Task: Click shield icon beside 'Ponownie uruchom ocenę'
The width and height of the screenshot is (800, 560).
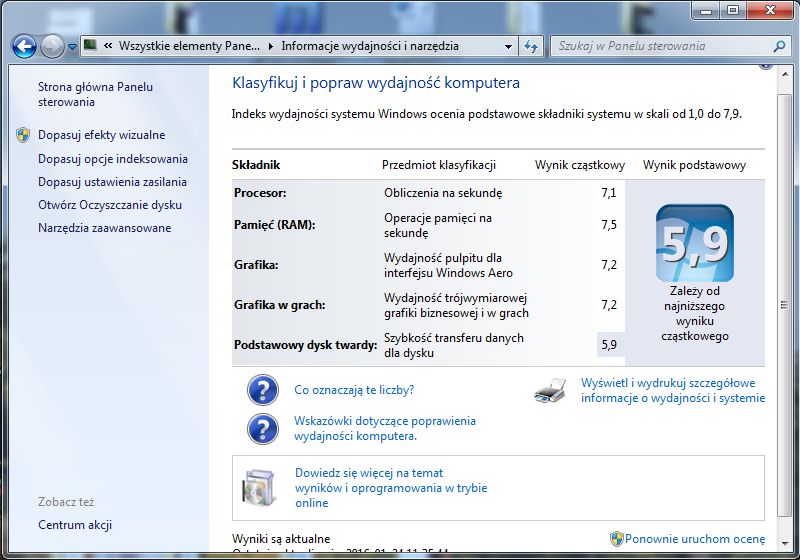Action: point(617,539)
